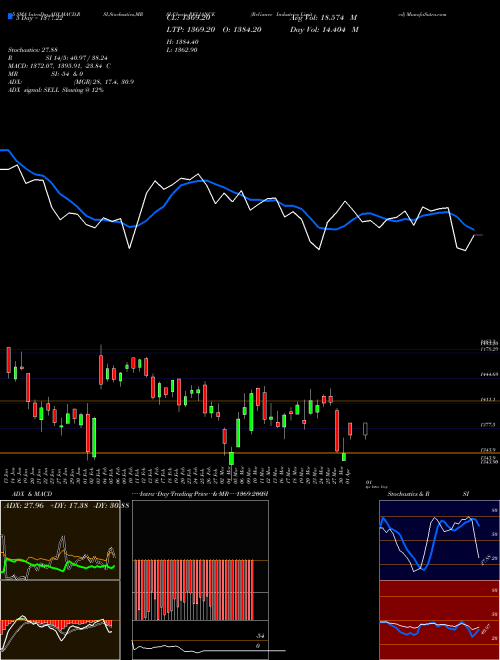The height and width of the screenshot is (660, 500).
Task: Click the '(MGR) 28, 17.4, 30.9' values
Action: [x=104, y=82]
